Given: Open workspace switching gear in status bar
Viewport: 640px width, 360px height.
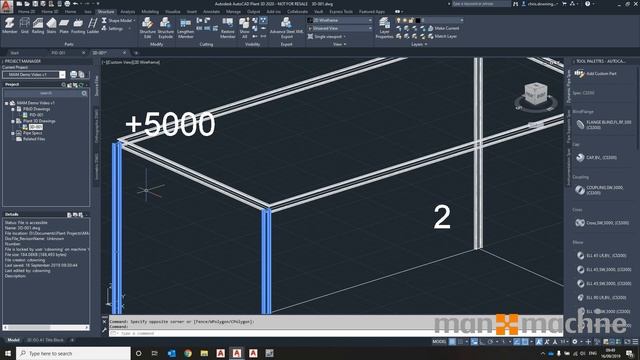Looking at the screenshot, I should click(575, 342).
